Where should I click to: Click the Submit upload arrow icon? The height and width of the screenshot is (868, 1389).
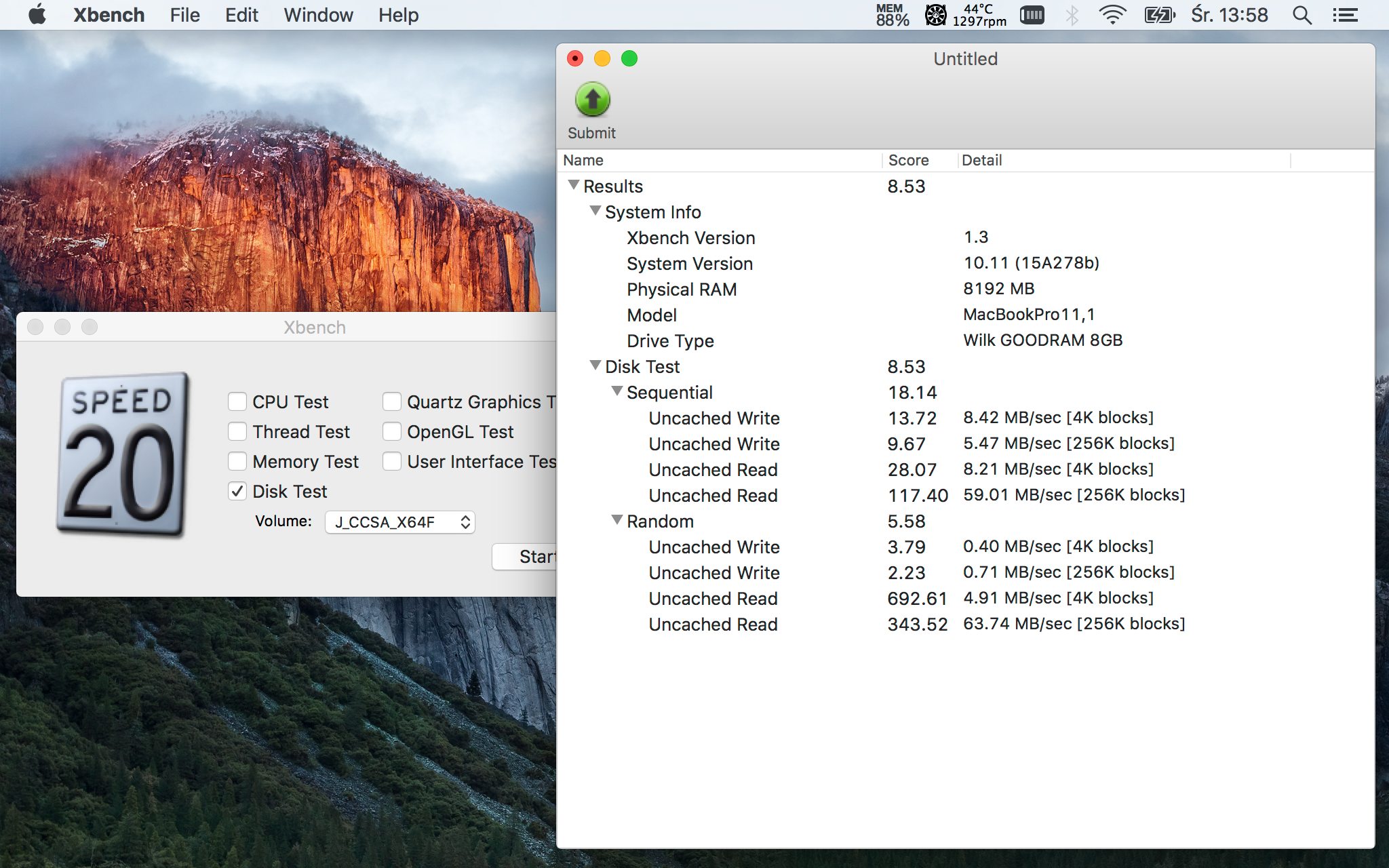click(x=593, y=100)
